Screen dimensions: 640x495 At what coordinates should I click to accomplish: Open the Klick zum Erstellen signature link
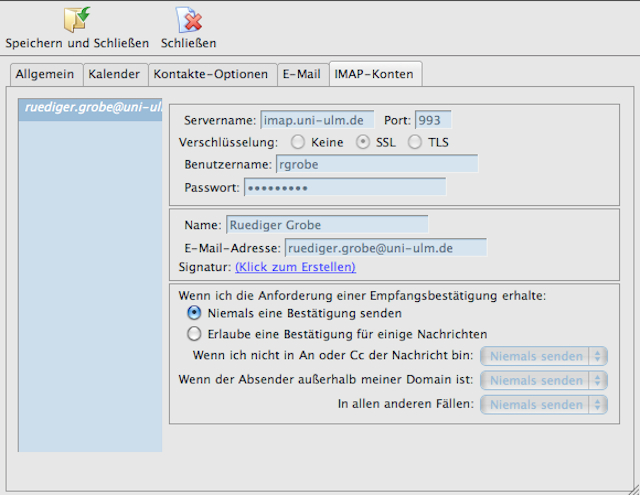(x=296, y=267)
